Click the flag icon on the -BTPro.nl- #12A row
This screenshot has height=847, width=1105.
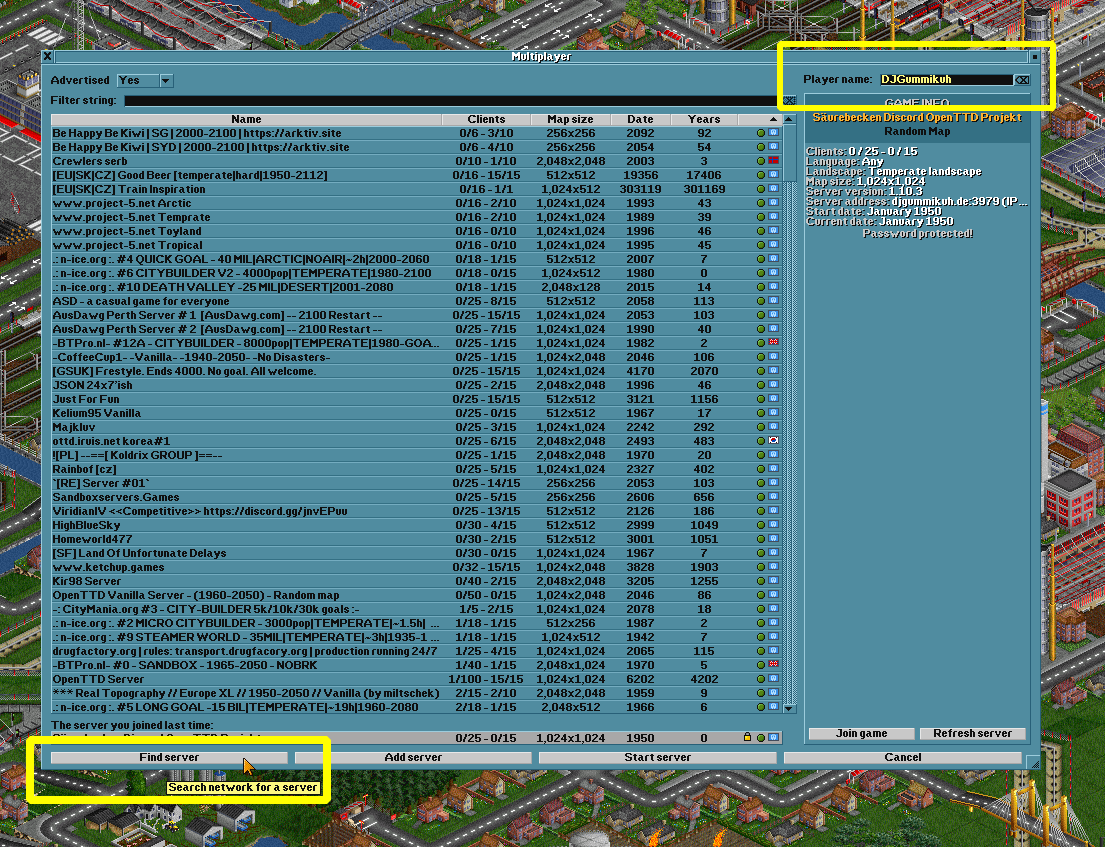pyautogui.click(x=773, y=342)
